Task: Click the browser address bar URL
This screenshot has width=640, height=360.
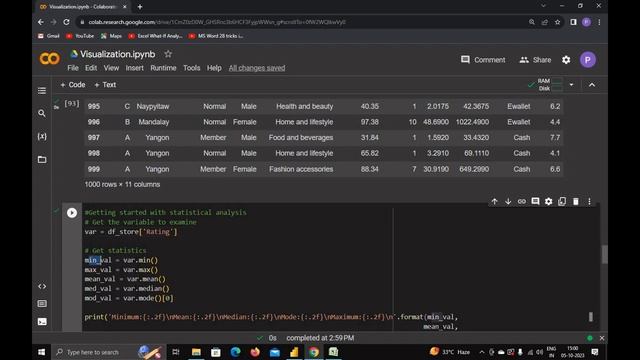Action: (x=217, y=22)
